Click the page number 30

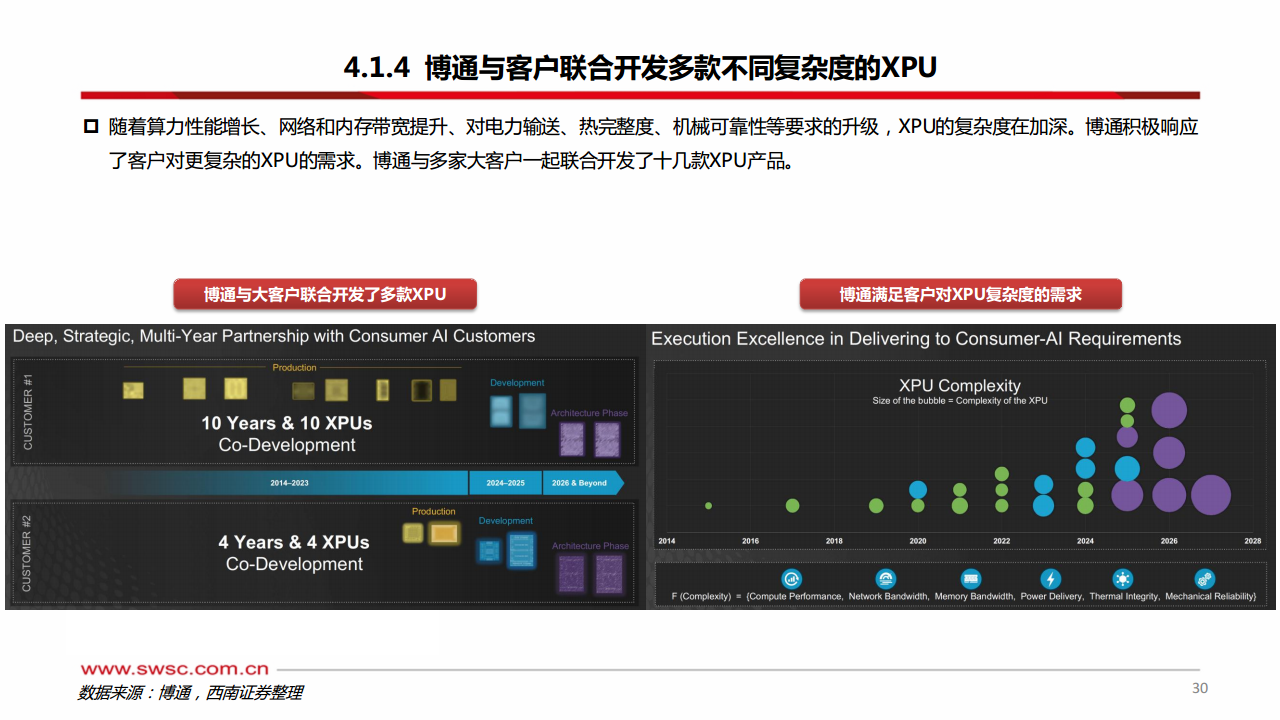pos(1200,688)
